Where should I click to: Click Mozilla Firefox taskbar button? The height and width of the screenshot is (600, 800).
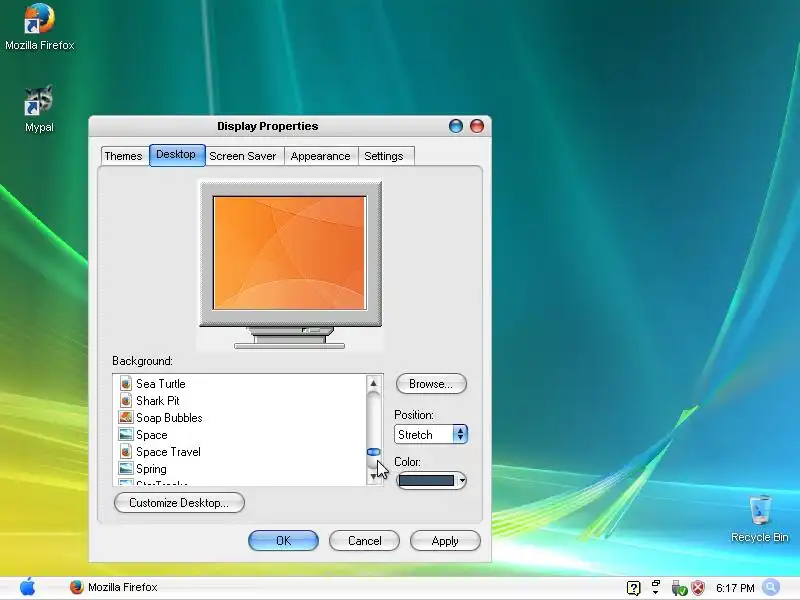113,587
